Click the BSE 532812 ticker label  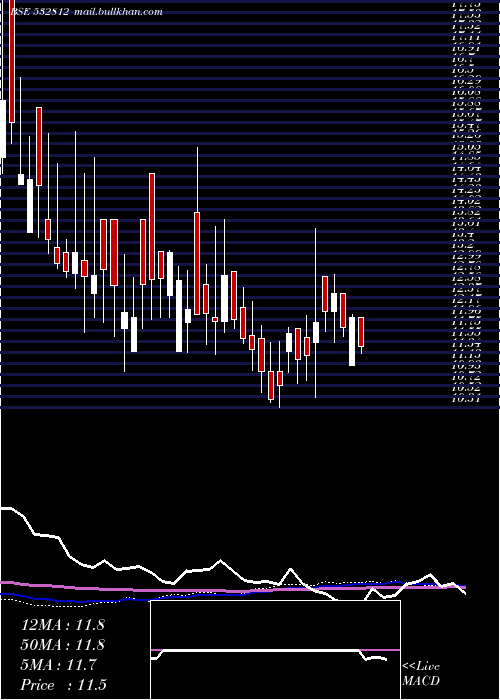(40, 12)
